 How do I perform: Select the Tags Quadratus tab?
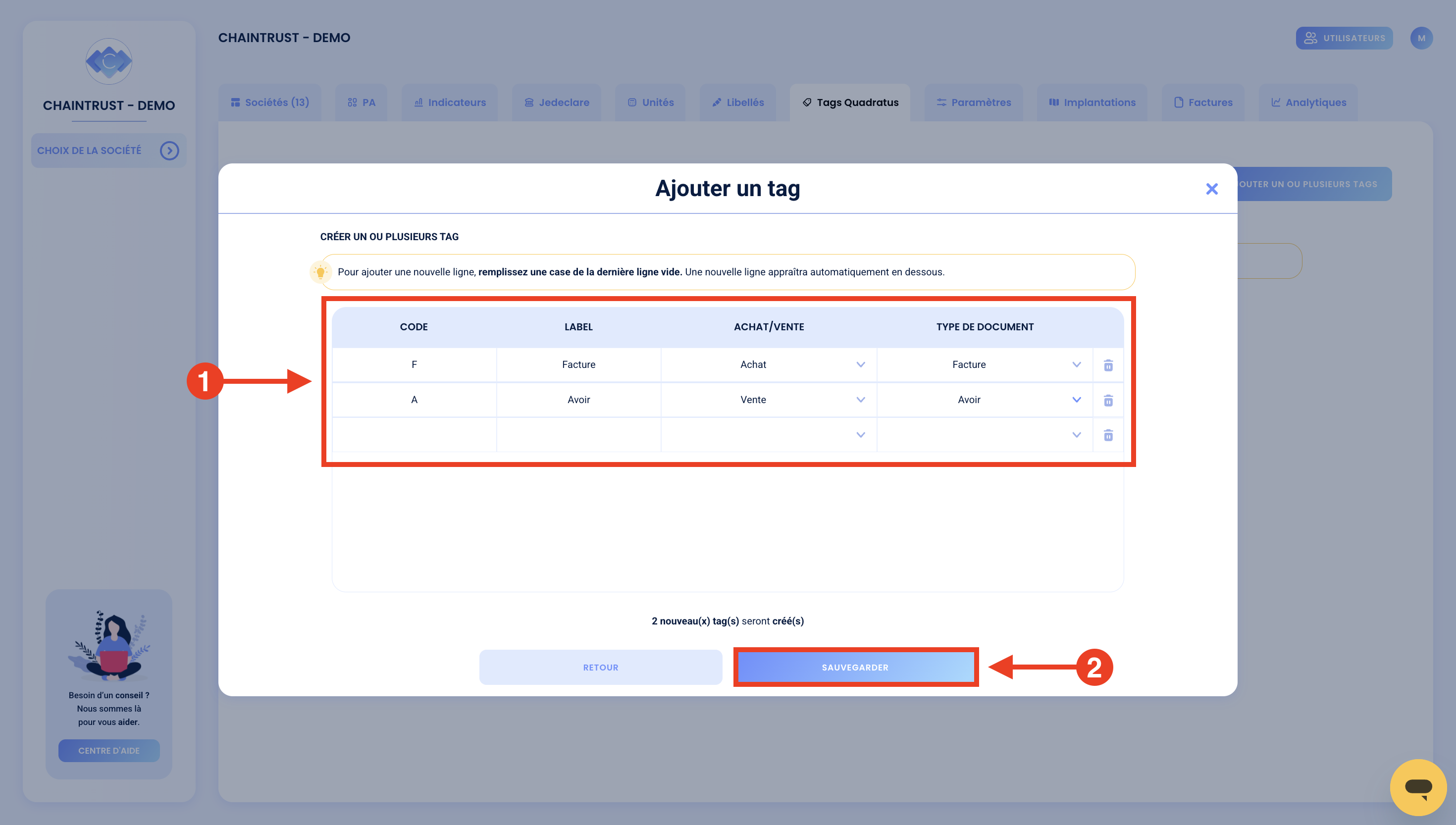850,103
